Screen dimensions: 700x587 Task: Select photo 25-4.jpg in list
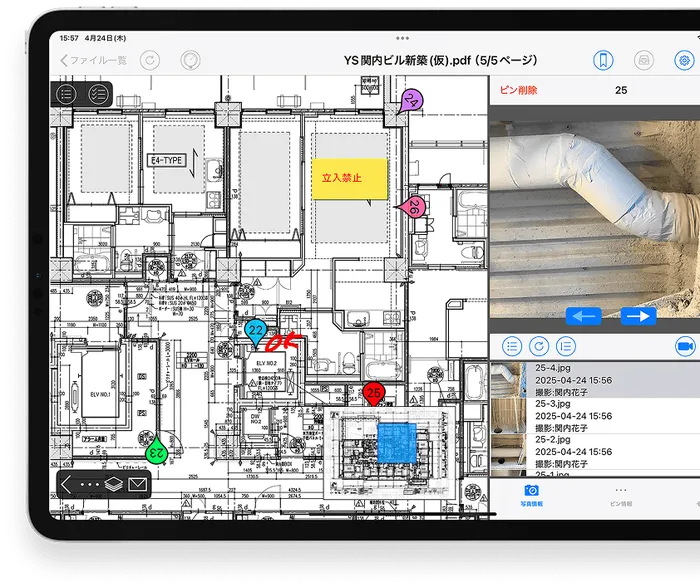(595, 380)
